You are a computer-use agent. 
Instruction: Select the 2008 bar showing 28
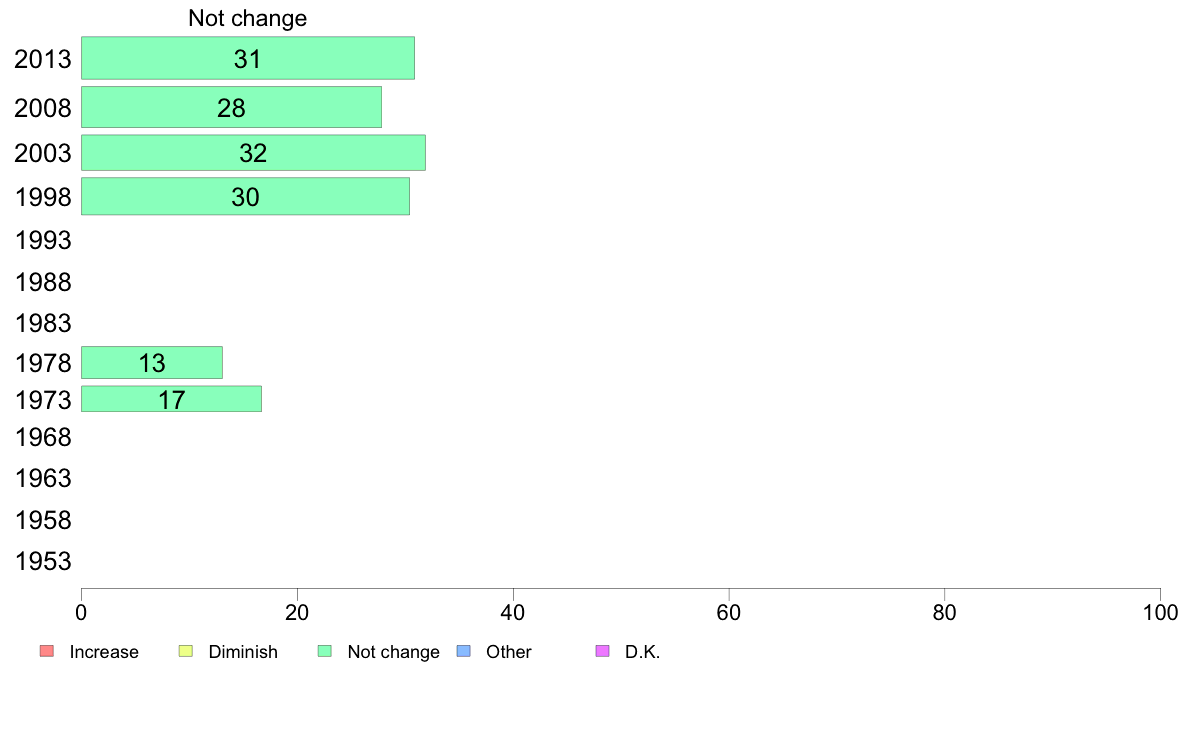(231, 107)
